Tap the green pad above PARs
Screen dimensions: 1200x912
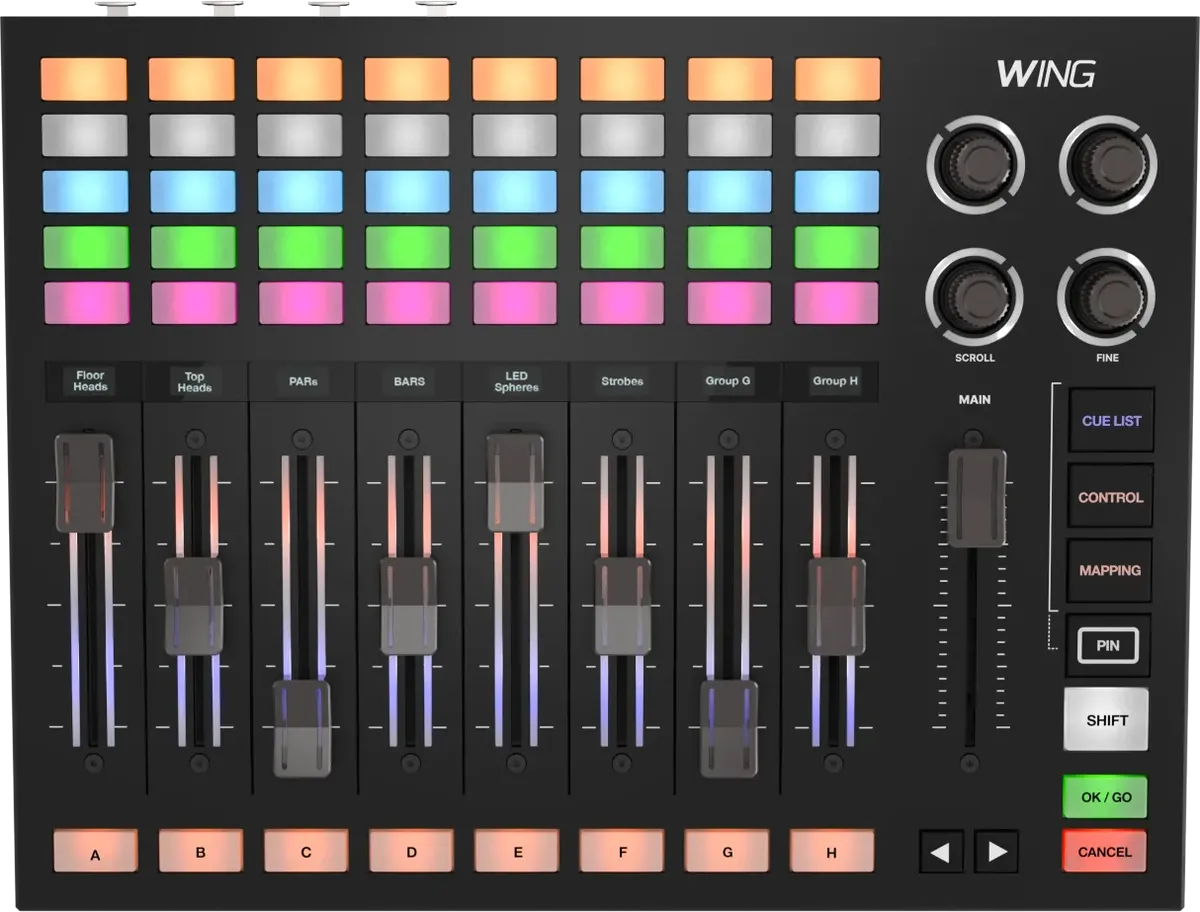[x=301, y=247]
